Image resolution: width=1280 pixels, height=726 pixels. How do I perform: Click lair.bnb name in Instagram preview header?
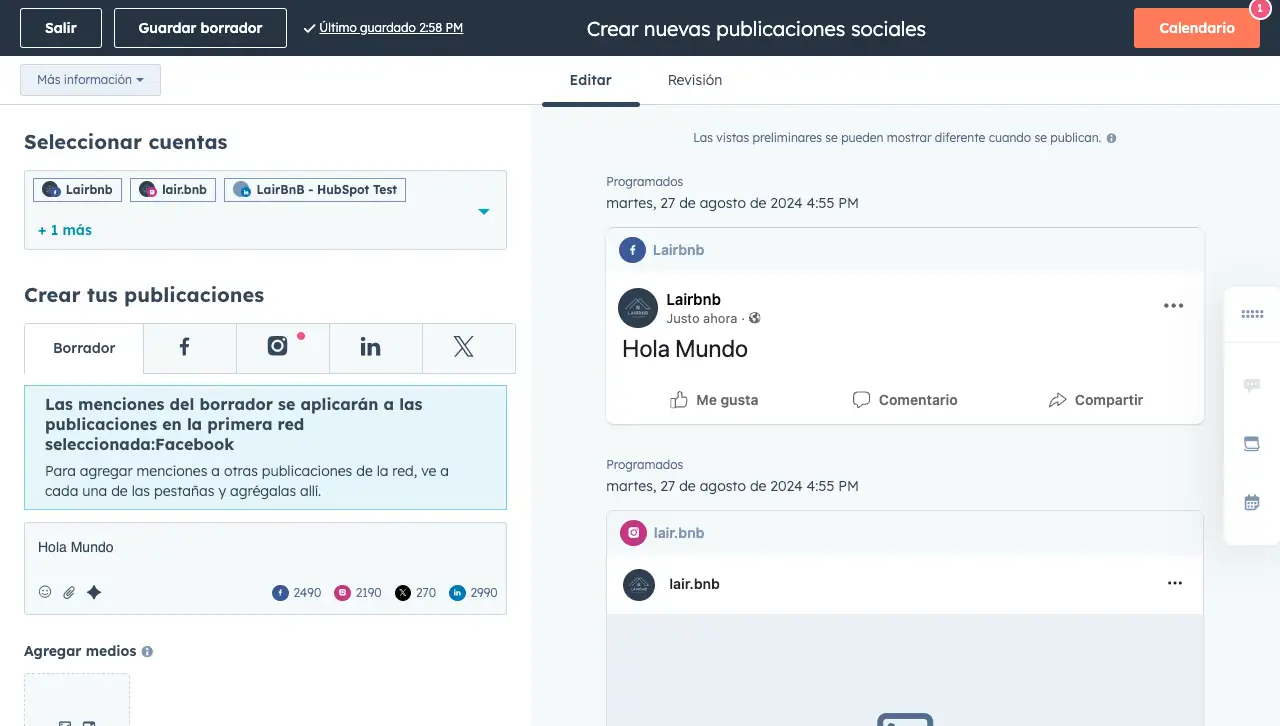679,533
